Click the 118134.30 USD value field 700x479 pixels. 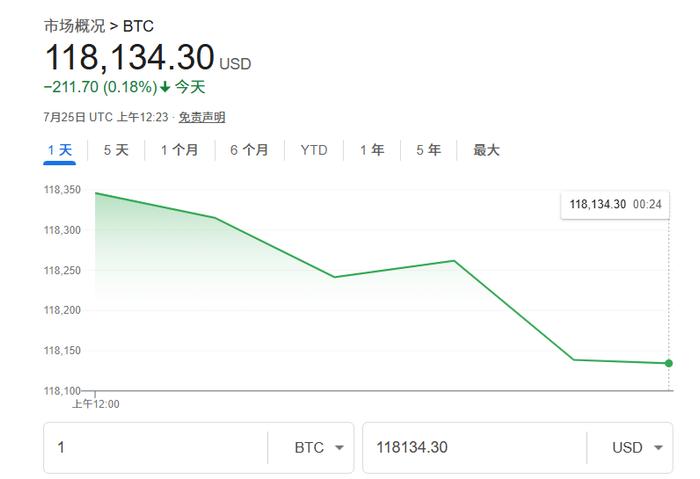[x=475, y=447]
